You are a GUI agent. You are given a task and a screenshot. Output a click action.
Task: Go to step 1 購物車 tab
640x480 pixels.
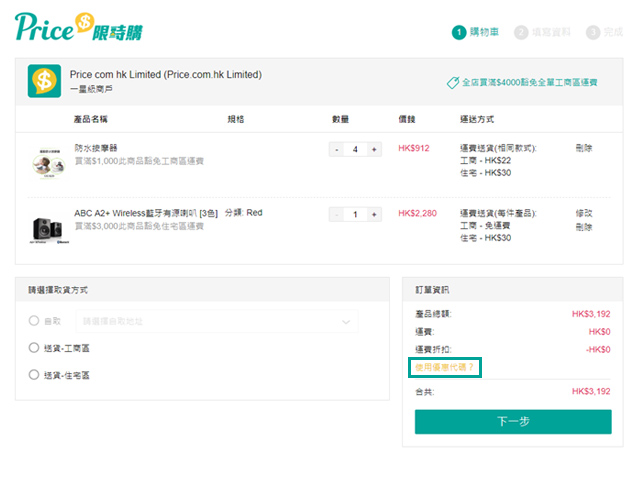(476, 32)
